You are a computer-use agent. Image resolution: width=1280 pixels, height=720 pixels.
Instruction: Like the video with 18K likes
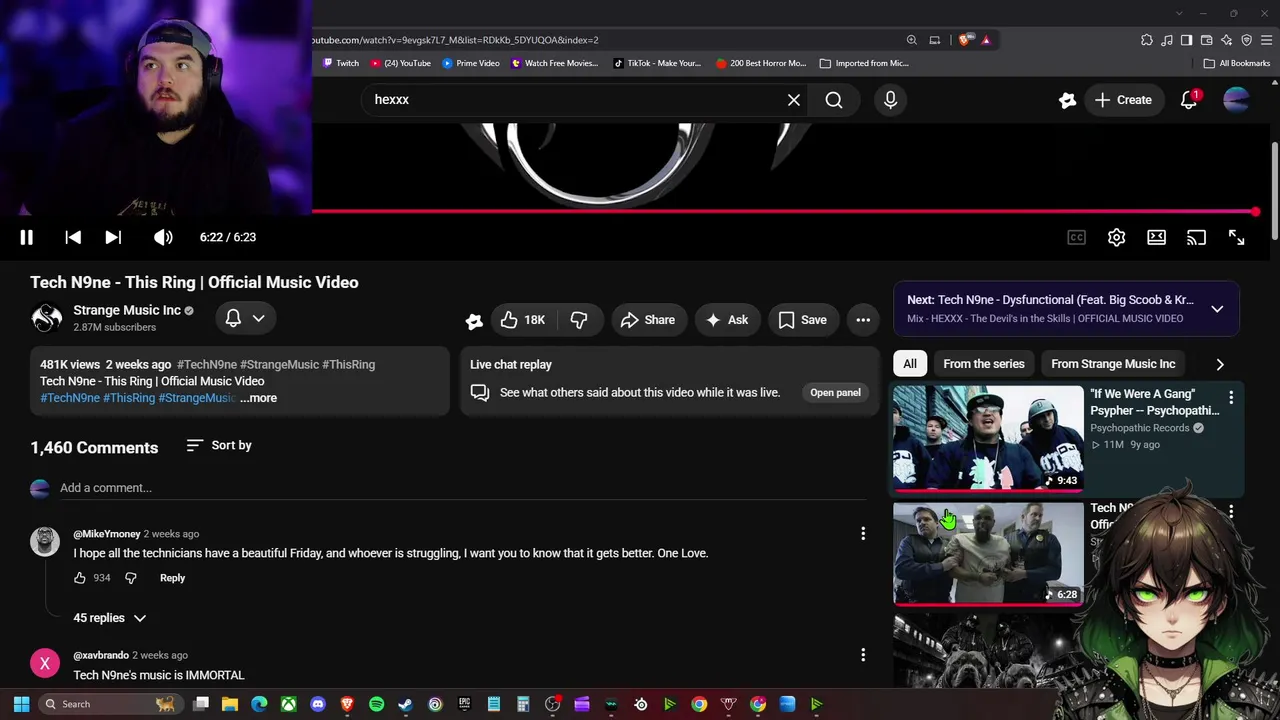[x=523, y=320]
